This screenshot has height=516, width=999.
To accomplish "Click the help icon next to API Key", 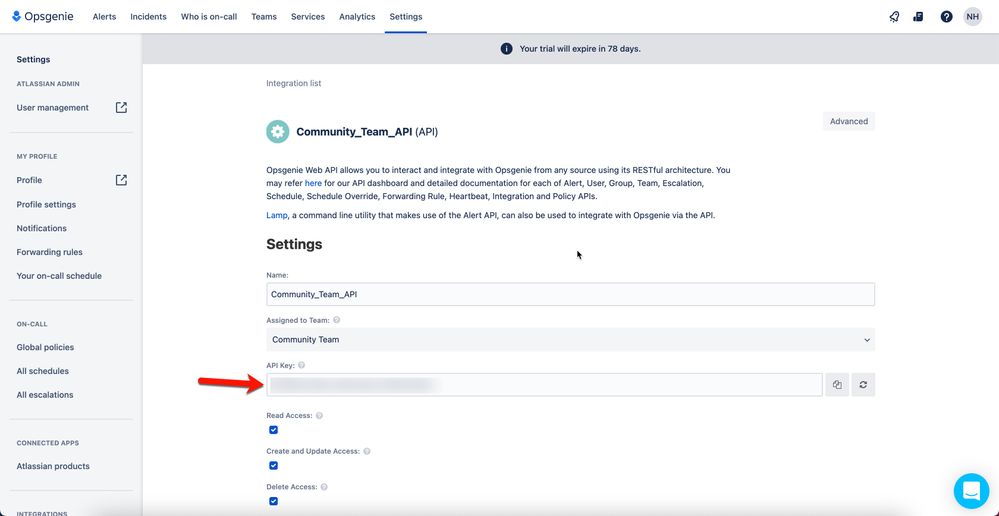I will (x=301, y=366).
